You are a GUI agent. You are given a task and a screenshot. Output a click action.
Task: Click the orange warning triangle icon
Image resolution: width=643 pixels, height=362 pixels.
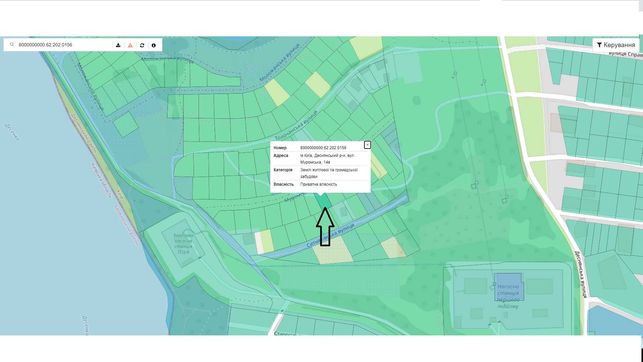pos(130,45)
